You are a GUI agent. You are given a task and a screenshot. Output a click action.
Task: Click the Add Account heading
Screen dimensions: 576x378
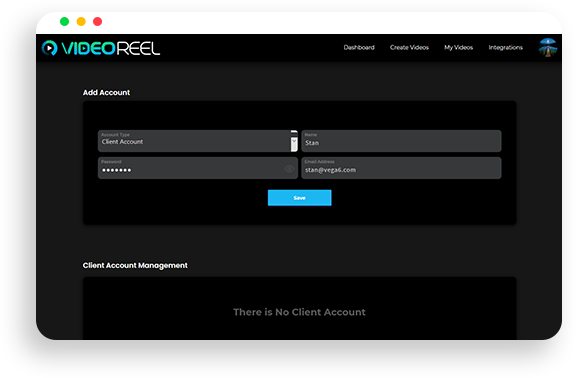pos(106,93)
